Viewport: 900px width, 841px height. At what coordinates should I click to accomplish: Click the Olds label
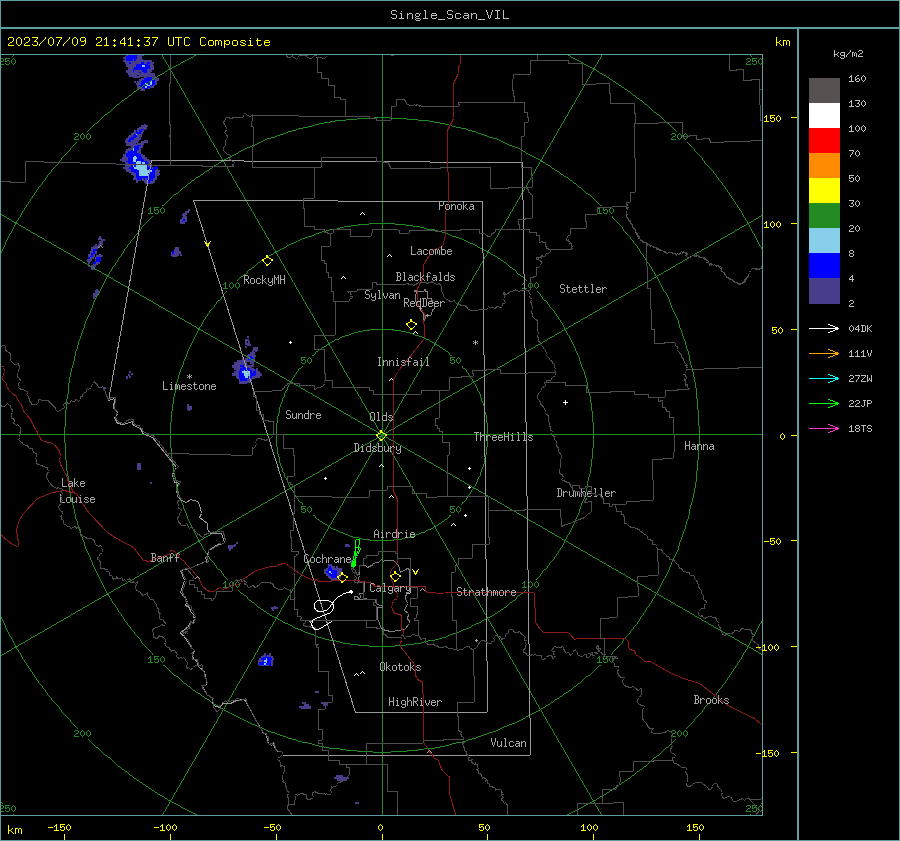[381, 417]
